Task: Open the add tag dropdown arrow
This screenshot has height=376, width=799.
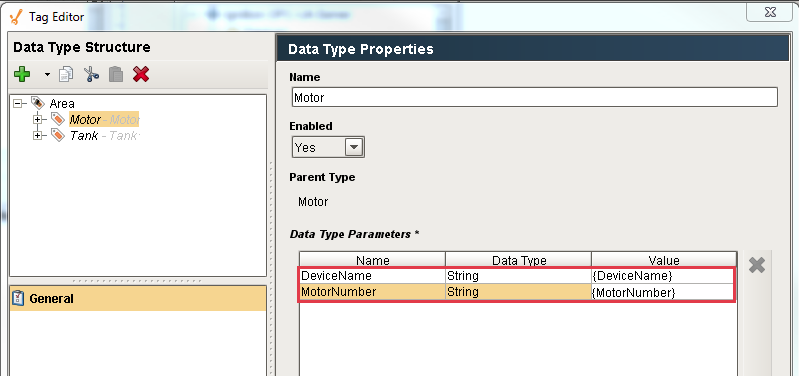Action: (47, 75)
